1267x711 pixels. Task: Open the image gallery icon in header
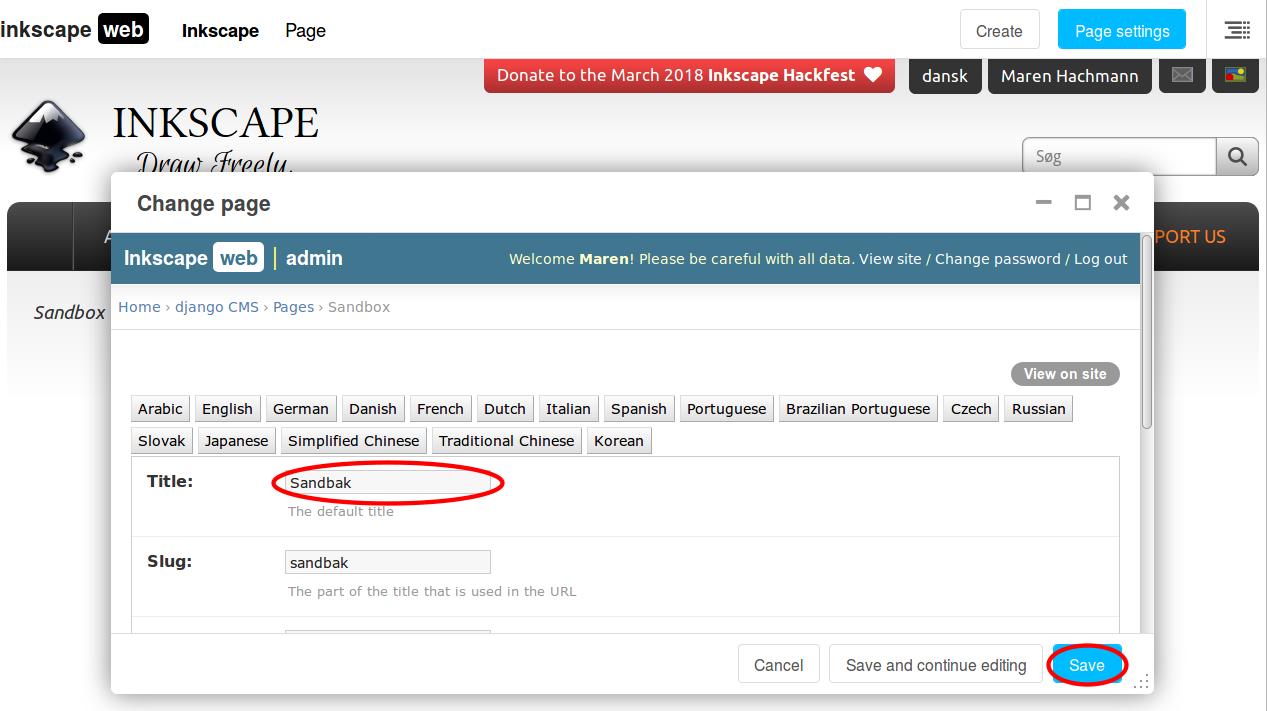pyautogui.click(x=1235, y=75)
